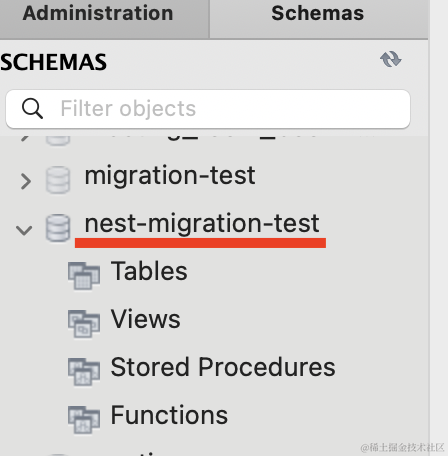The image size is (448, 456).
Task: Click the Stored Procedures folder icon
Action: pyautogui.click(x=84, y=372)
